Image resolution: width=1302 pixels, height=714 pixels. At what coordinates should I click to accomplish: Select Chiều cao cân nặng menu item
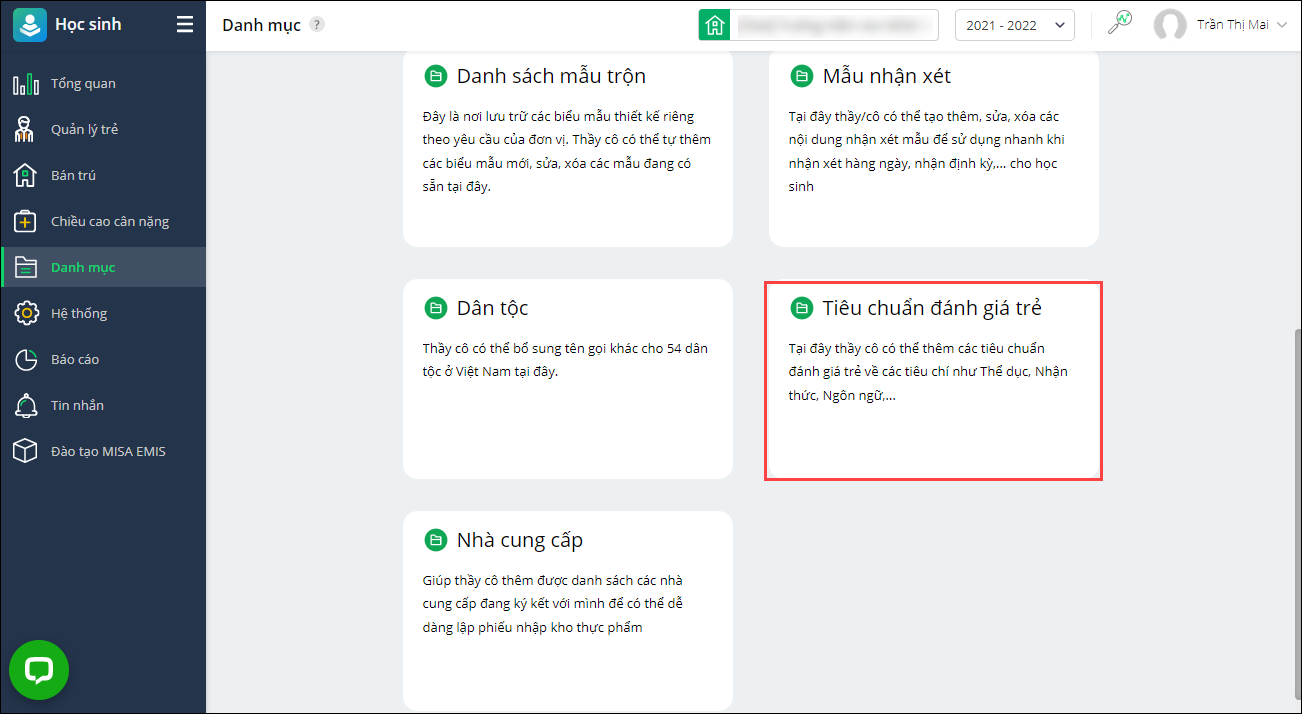103,221
